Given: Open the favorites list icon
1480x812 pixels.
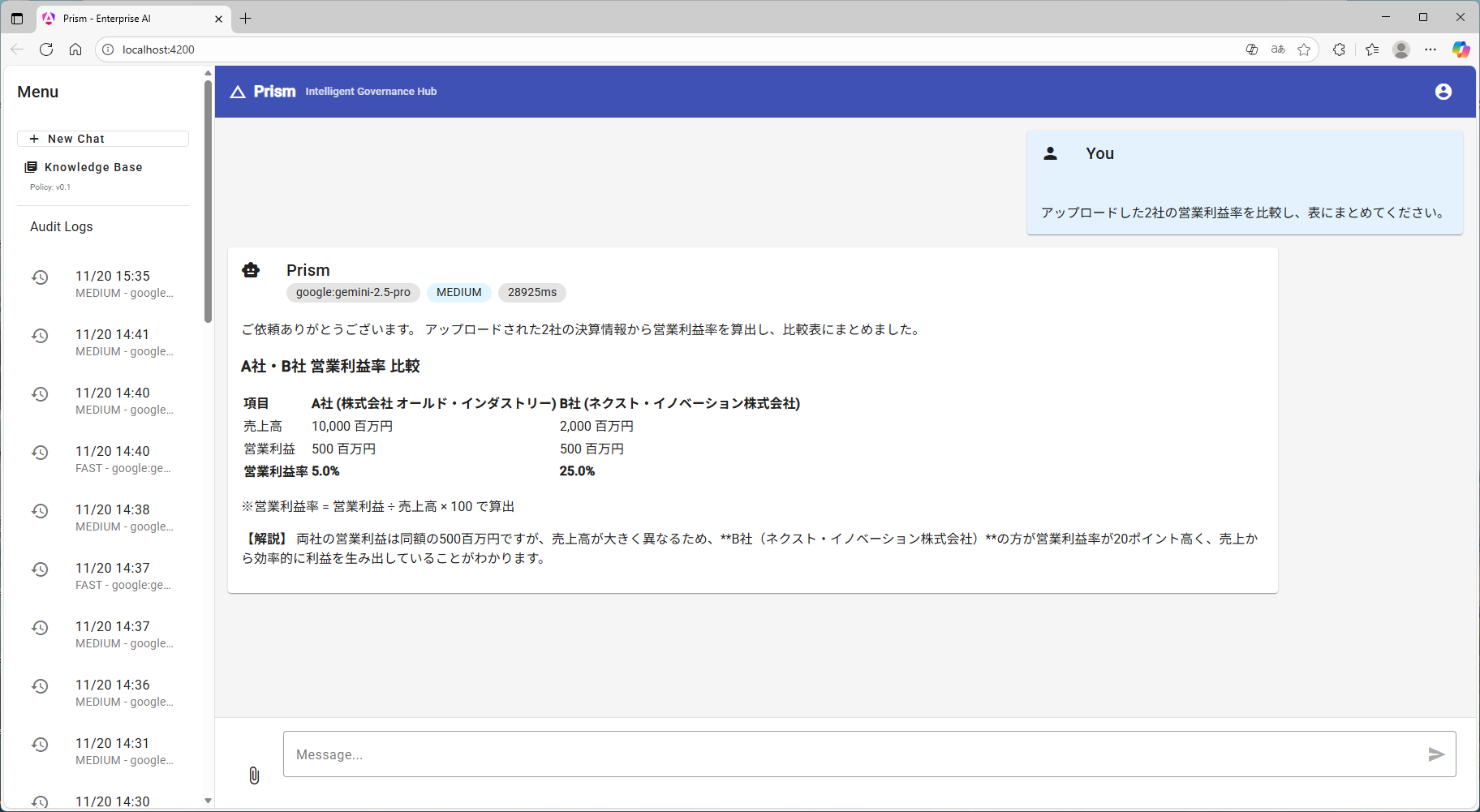Looking at the screenshot, I should click(x=1372, y=49).
